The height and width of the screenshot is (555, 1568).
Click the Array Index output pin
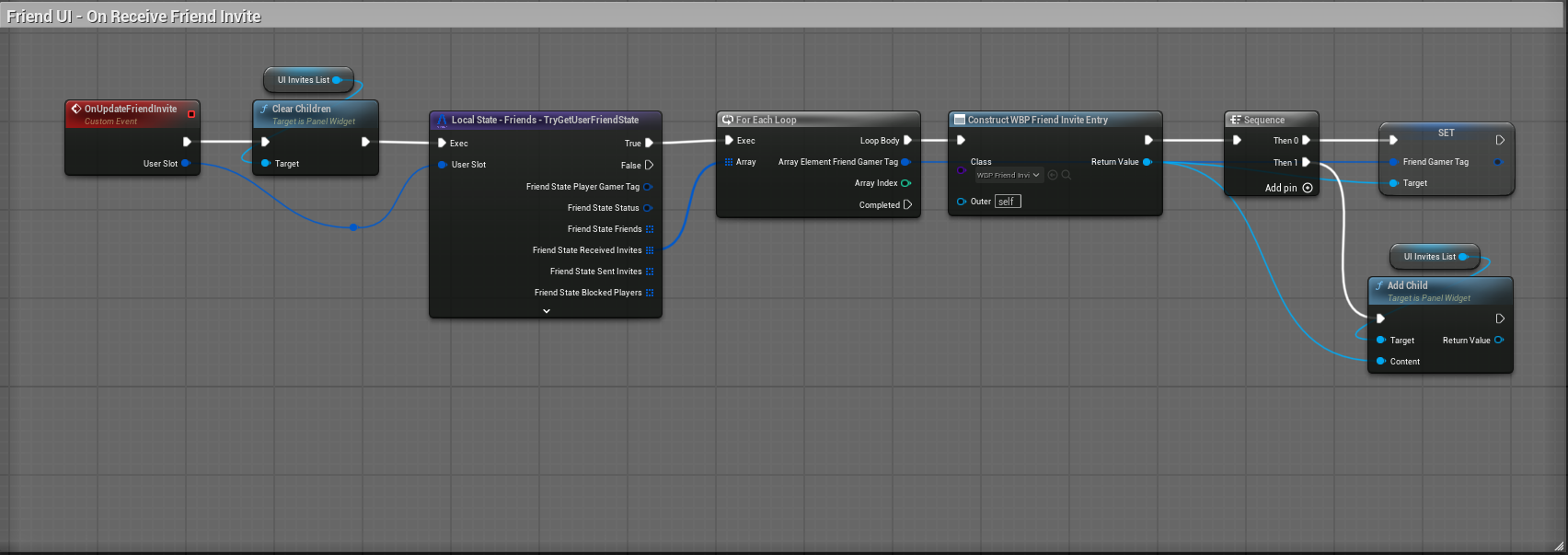tap(906, 183)
